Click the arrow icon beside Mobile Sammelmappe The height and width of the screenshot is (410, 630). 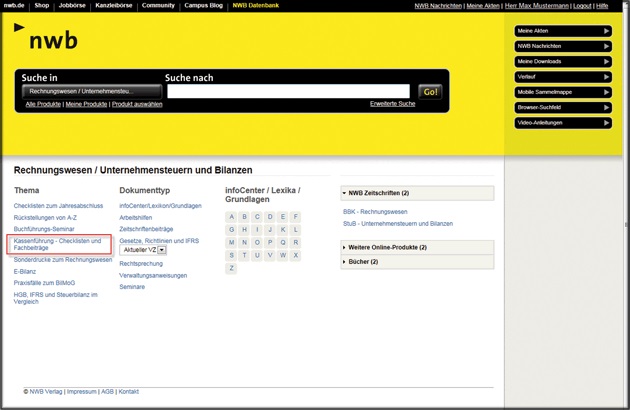(606, 93)
